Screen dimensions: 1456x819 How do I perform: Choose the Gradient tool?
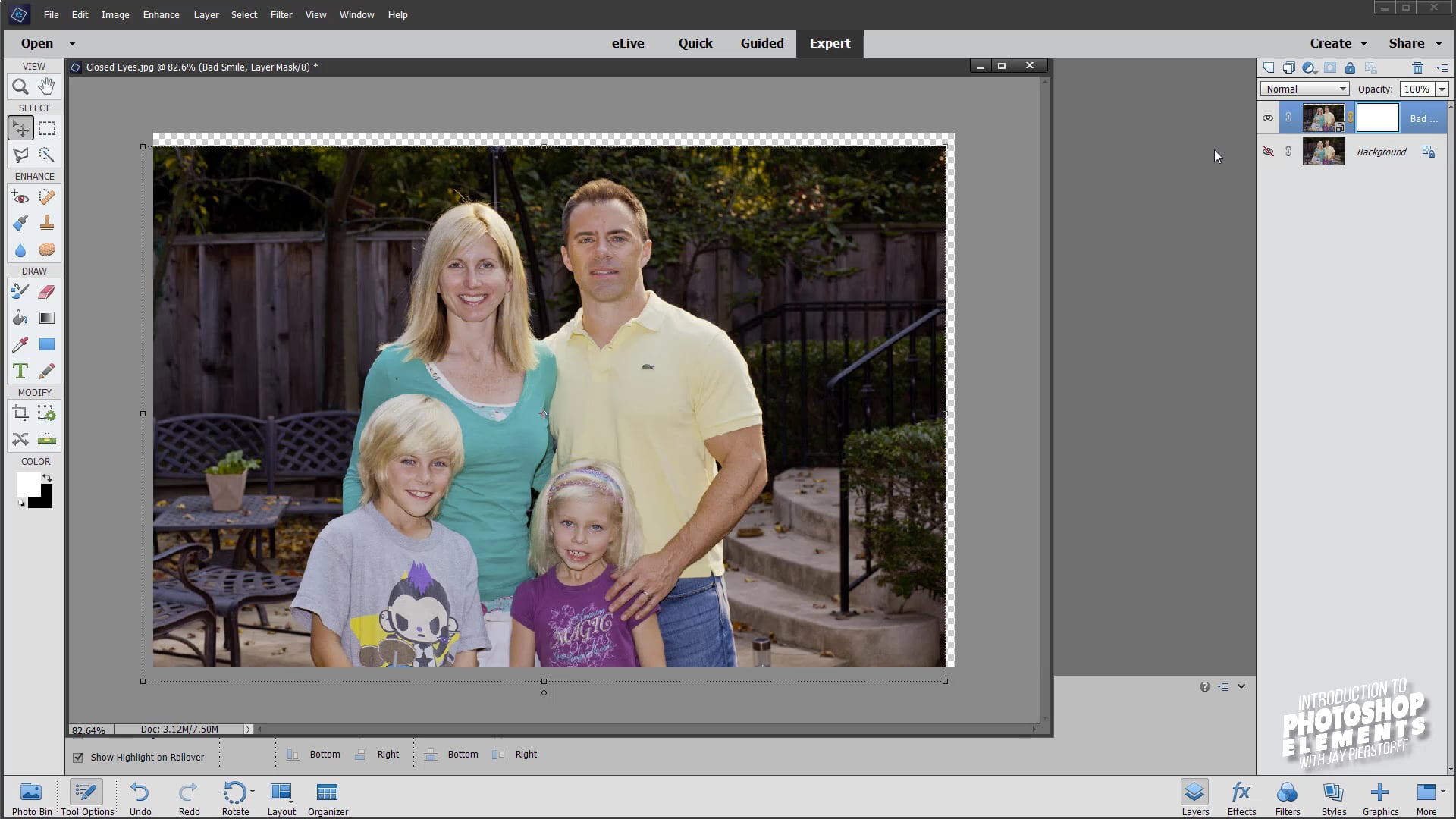point(46,318)
